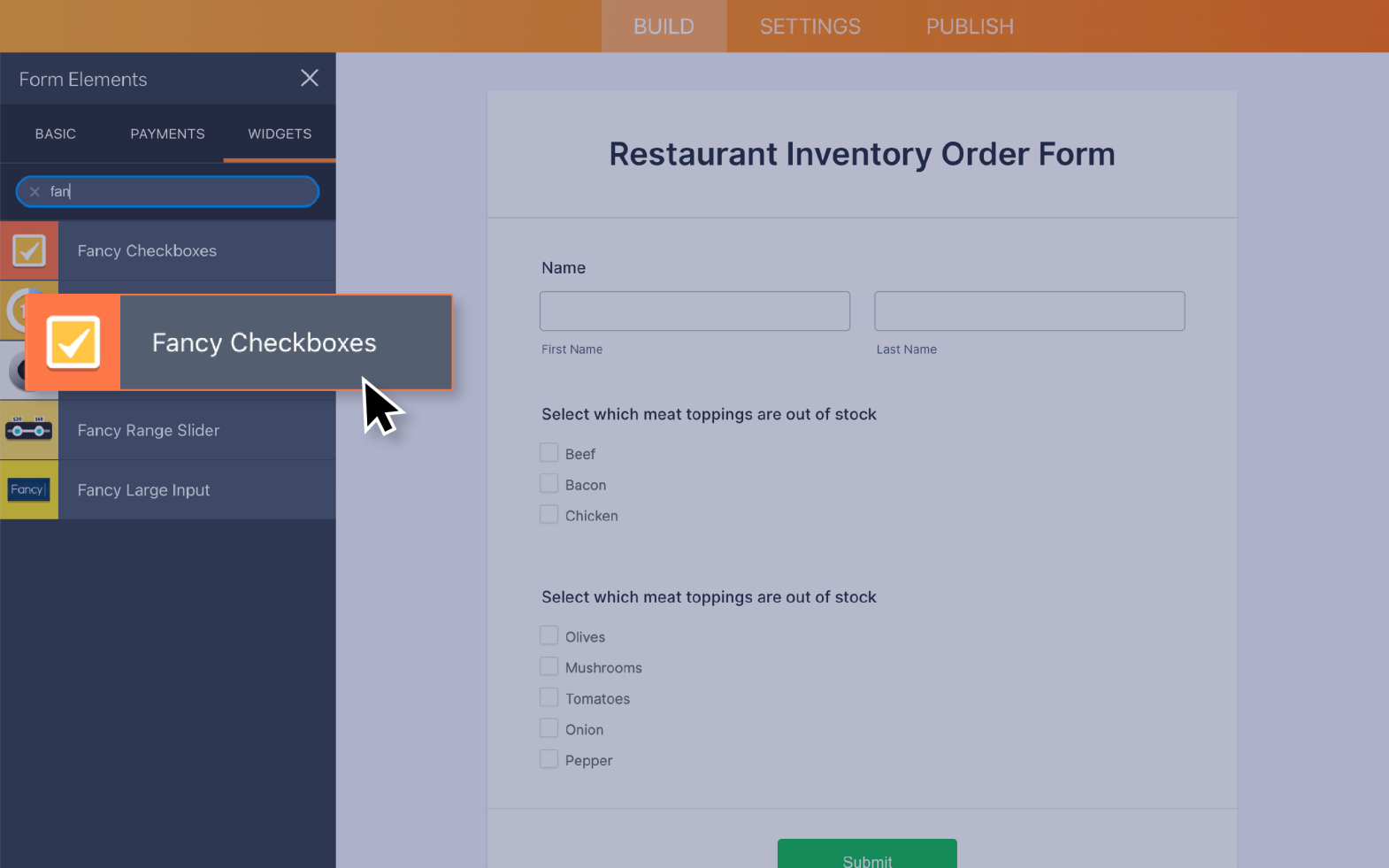
Task: Toggle the Pepper checkbox
Action: (x=549, y=760)
